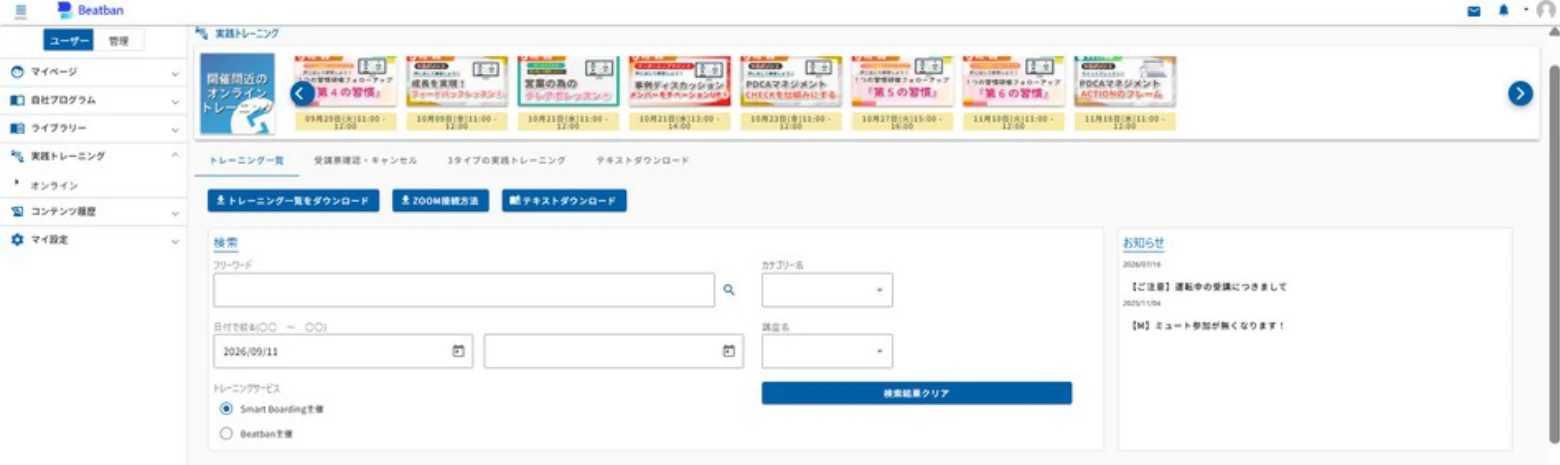Open the notification bell

click(1503, 11)
